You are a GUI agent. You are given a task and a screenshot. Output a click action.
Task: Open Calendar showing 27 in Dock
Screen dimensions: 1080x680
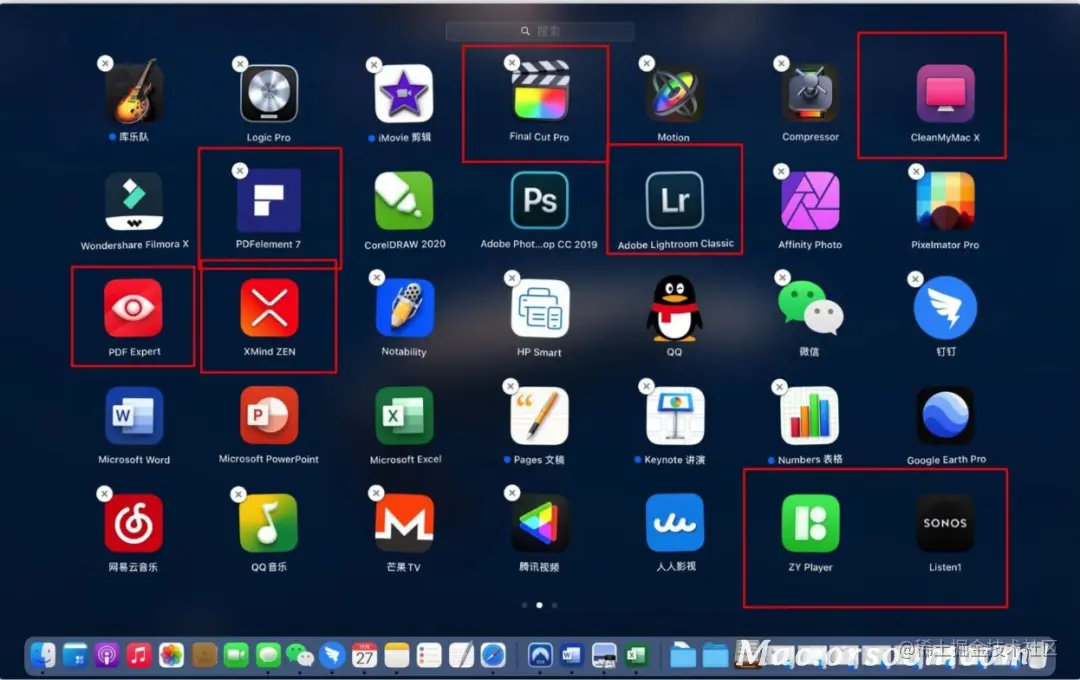pyautogui.click(x=364, y=655)
